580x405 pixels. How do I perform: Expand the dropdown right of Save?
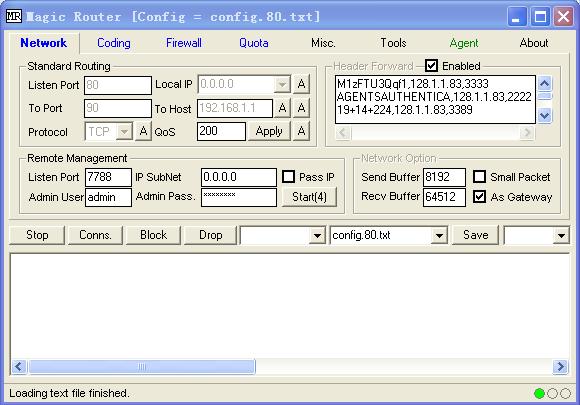click(x=561, y=236)
